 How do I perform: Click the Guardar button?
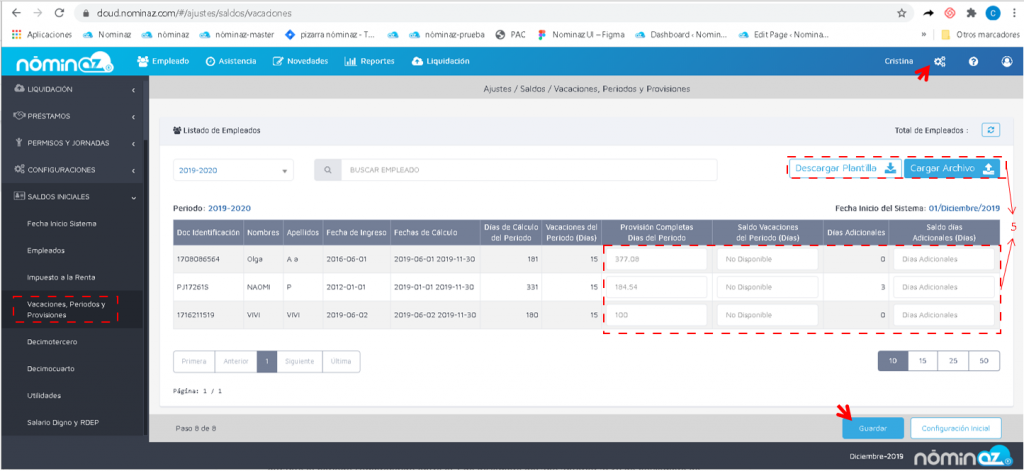(x=872, y=428)
